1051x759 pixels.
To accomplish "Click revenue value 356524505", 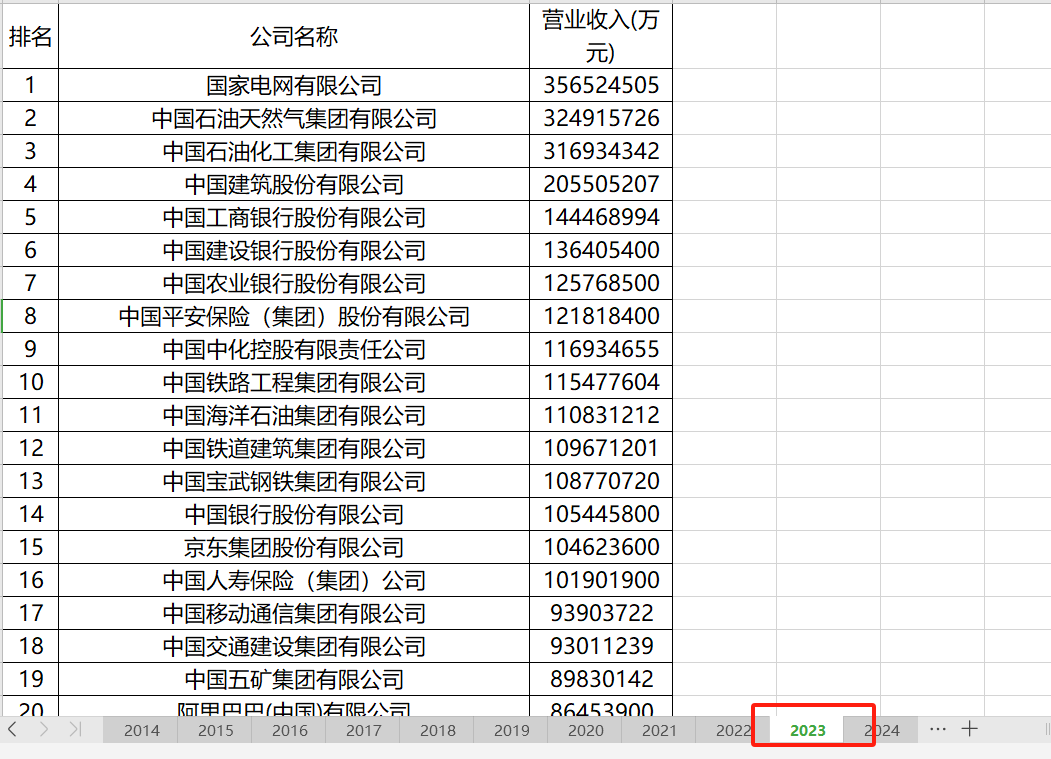I will point(601,85).
